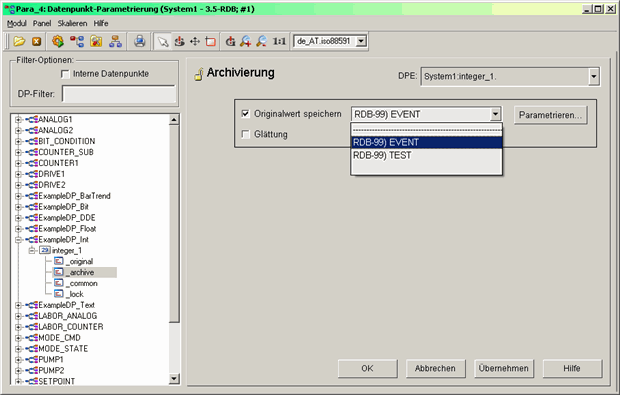Expand the BIT_CONDITION tree node
Viewport: 620px width, 395px height.
[x=18, y=141]
